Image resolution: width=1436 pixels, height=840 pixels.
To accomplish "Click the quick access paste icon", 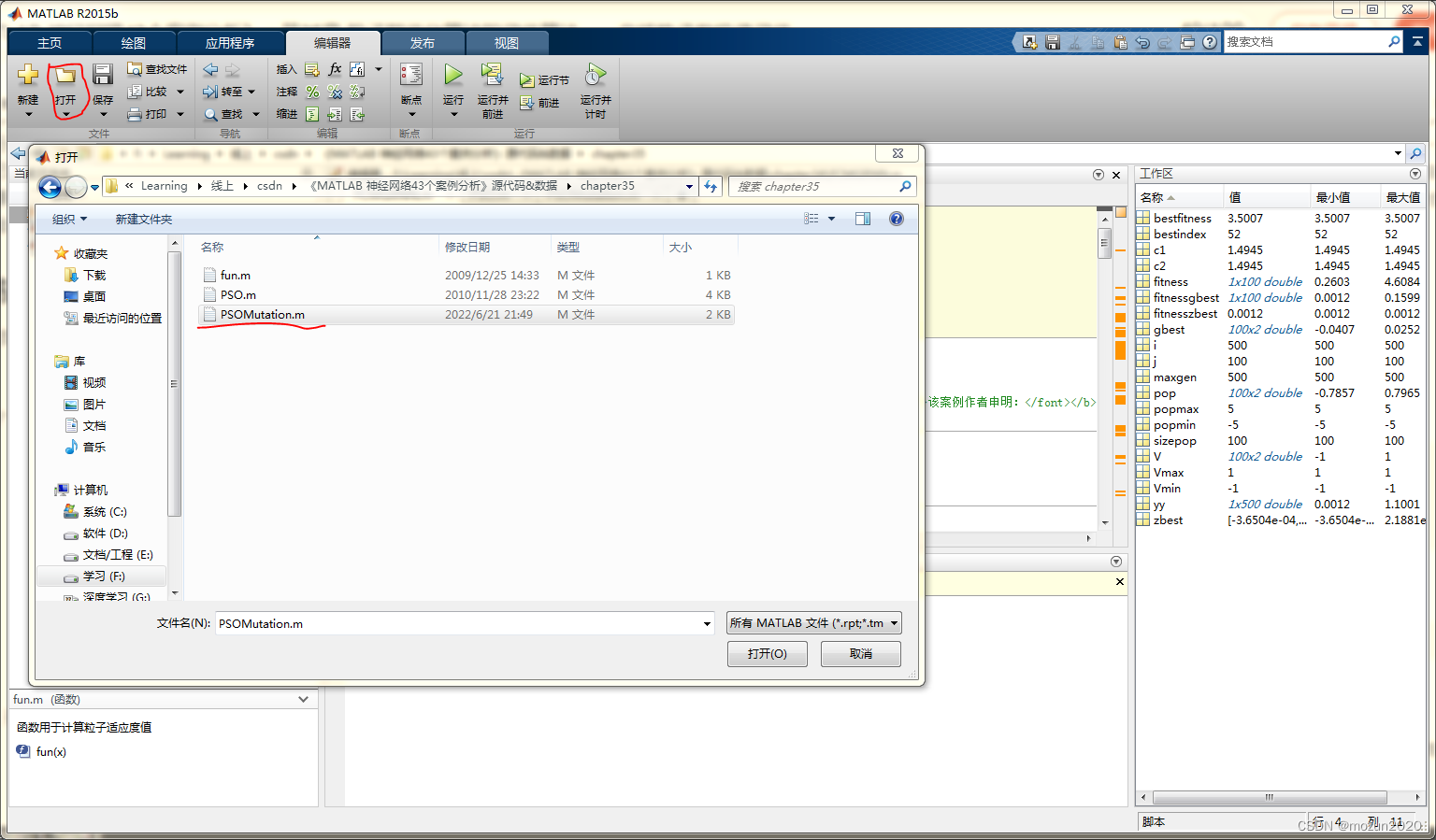I will tap(1120, 42).
